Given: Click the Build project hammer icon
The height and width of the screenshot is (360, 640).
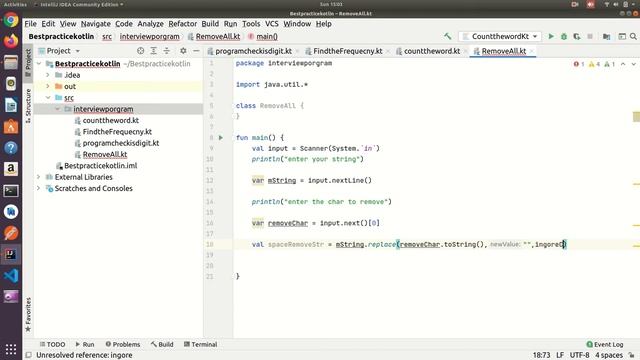Looking at the screenshot, I should [x=448, y=36].
